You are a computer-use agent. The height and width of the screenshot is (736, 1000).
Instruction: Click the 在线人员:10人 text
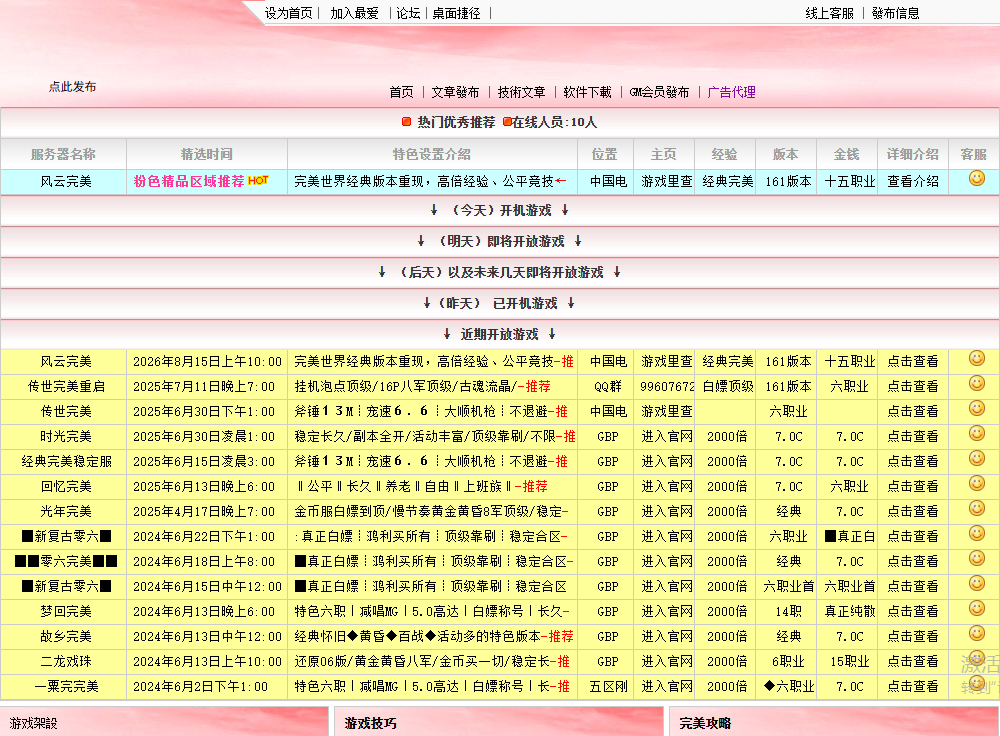554,122
